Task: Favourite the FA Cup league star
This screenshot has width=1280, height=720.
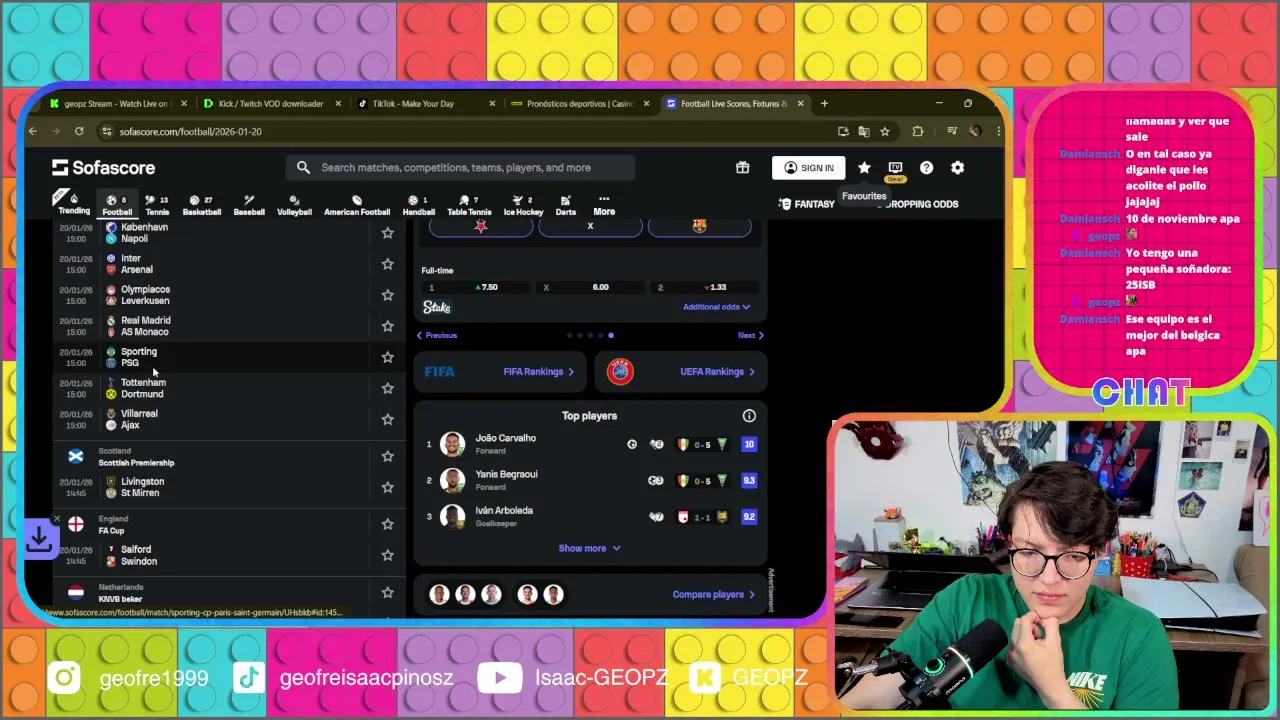Action: pos(387,524)
